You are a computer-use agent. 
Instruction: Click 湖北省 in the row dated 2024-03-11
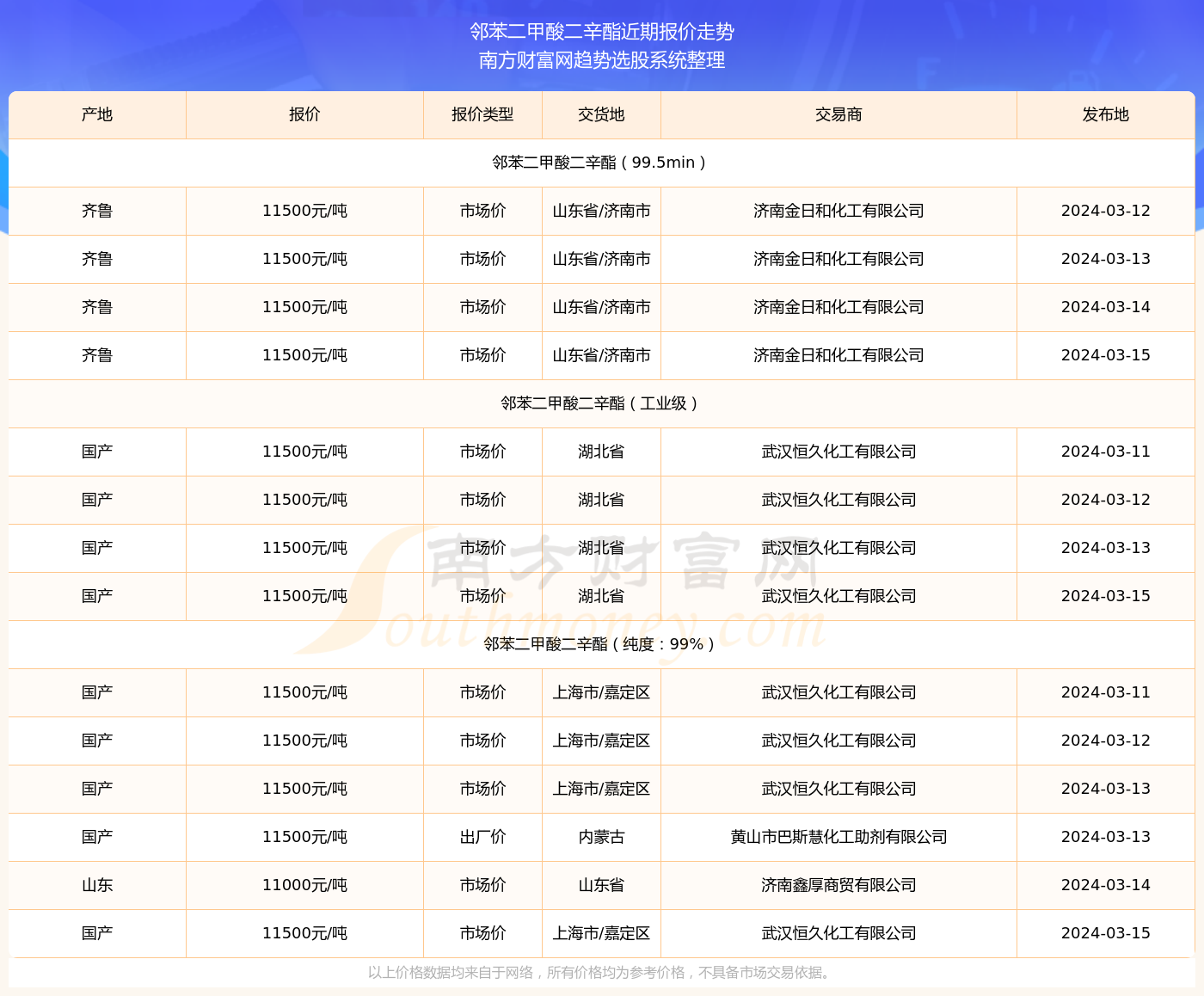click(x=601, y=452)
